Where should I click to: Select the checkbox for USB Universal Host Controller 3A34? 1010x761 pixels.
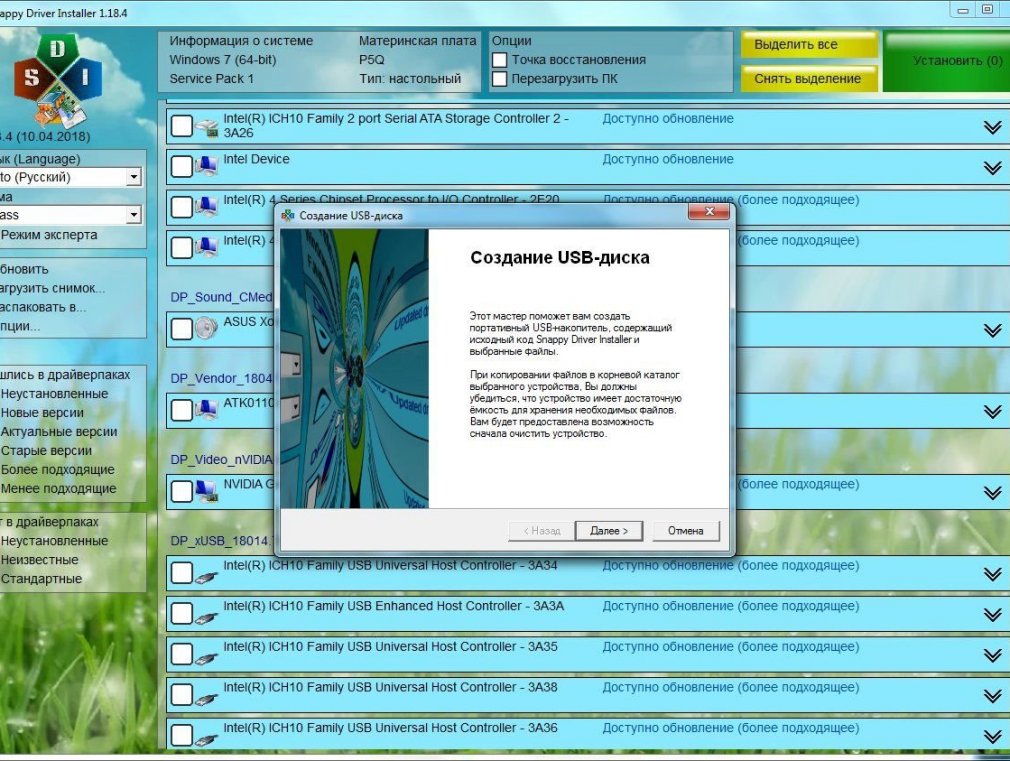182,573
